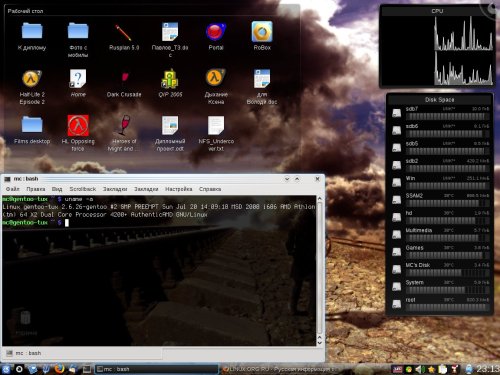Launch HL Opposing Force icon
Image resolution: width=500 pixels, height=375 pixels.
pos(78,125)
